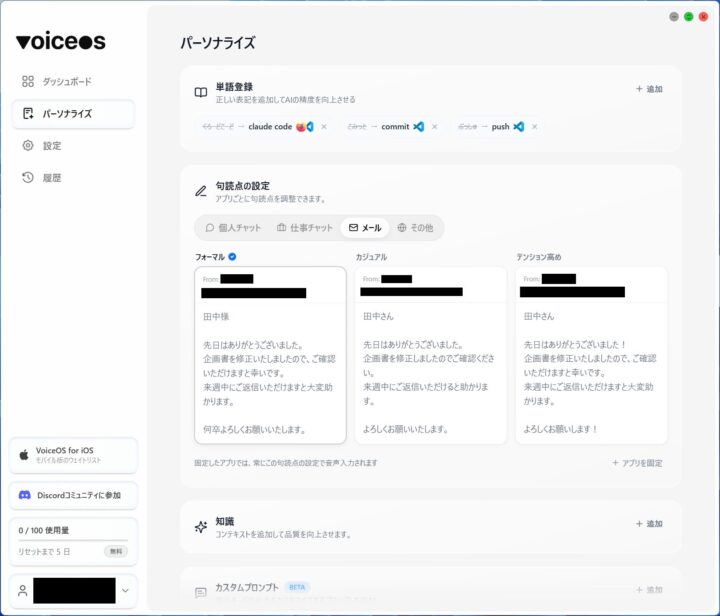720x616 pixels.
Task: Remove the 'push' word entry
Action: click(534, 127)
